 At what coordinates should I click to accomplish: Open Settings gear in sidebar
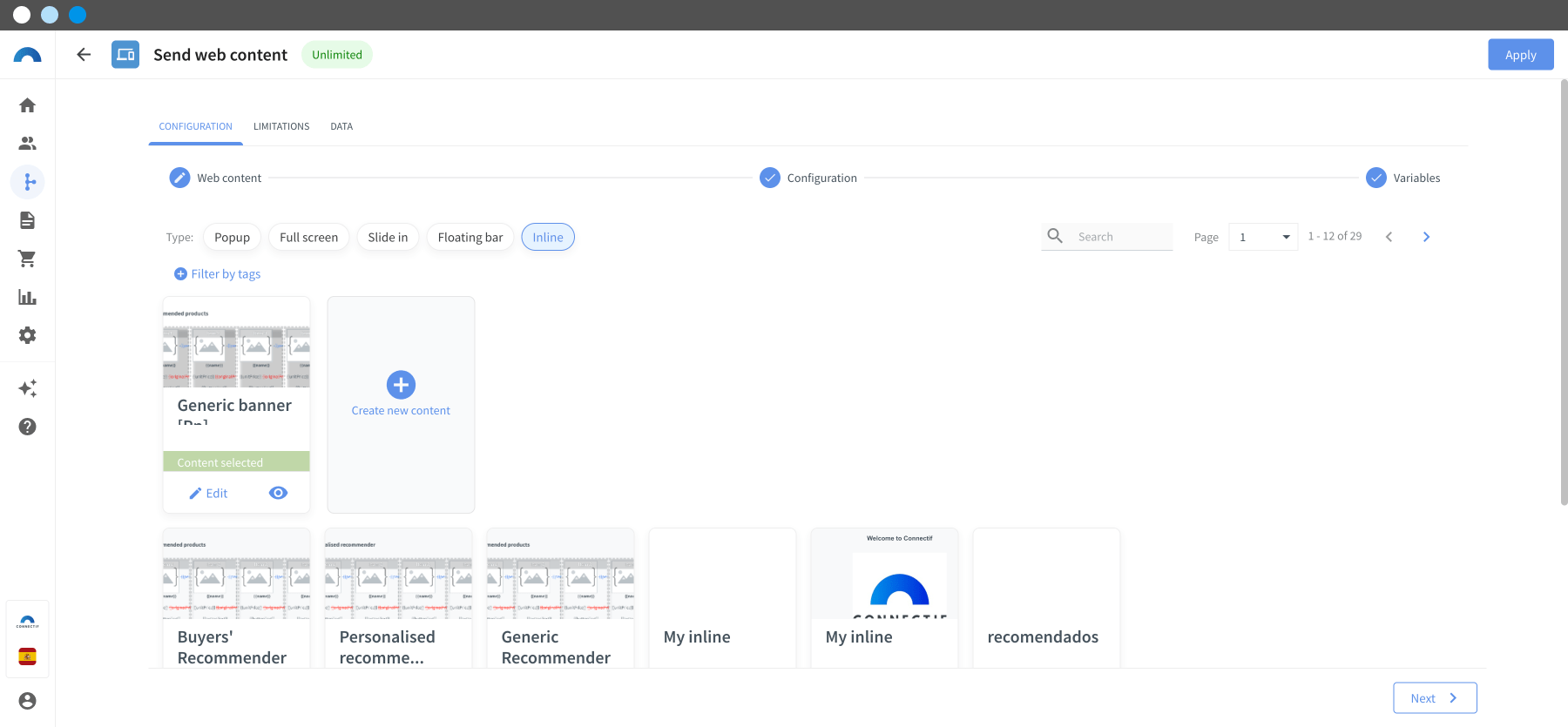coord(28,335)
